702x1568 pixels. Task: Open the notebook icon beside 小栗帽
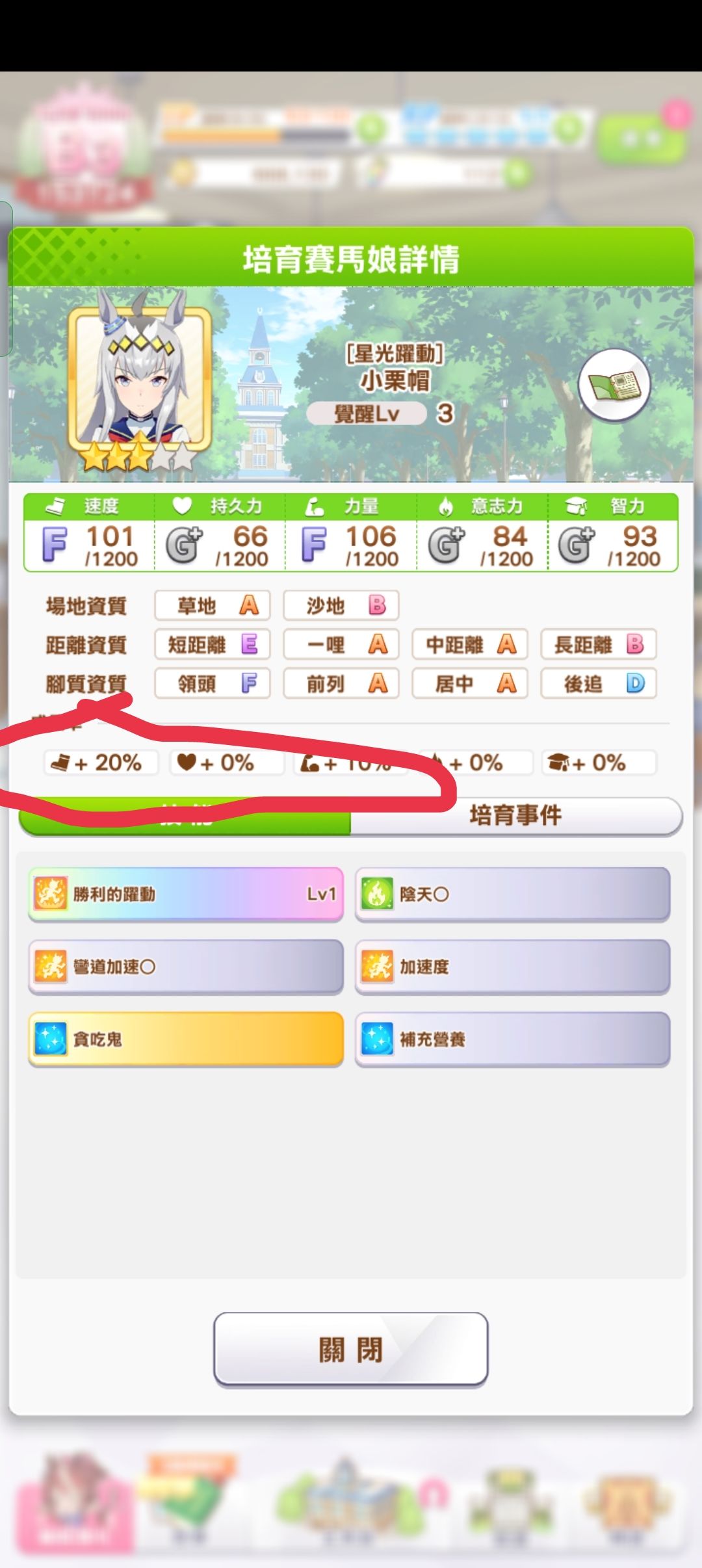click(614, 385)
